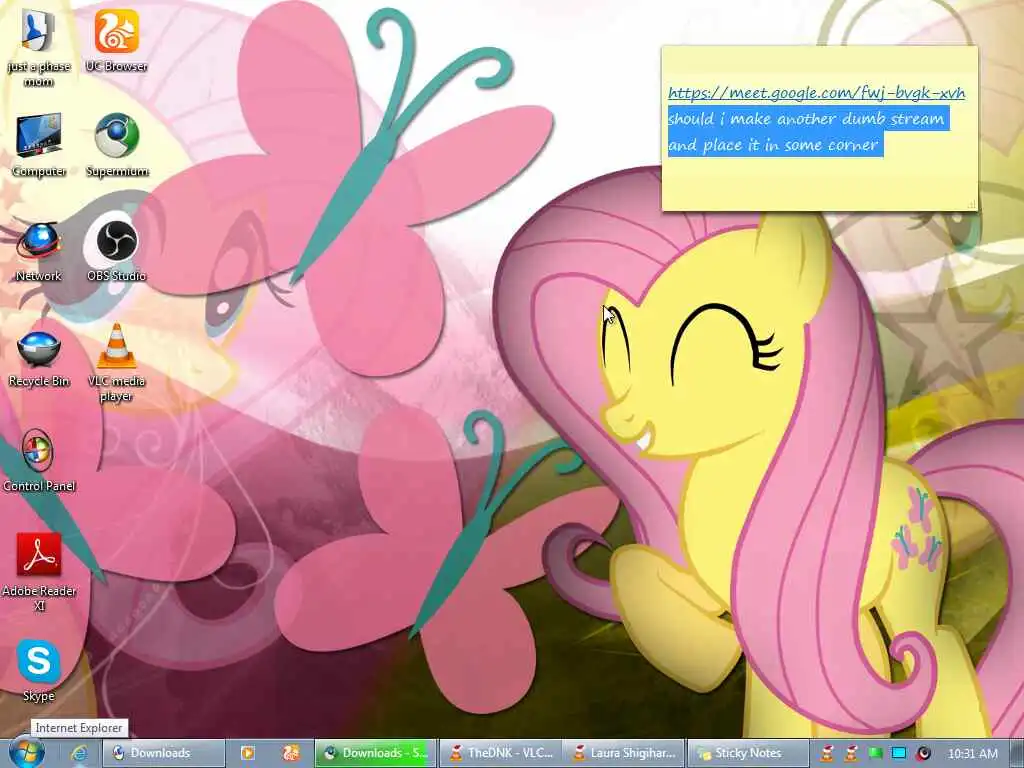The height and width of the screenshot is (768, 1024).
Task: Switch to the green 'Downloads - S...' taskbar button
Action: [x=376, y=753]
